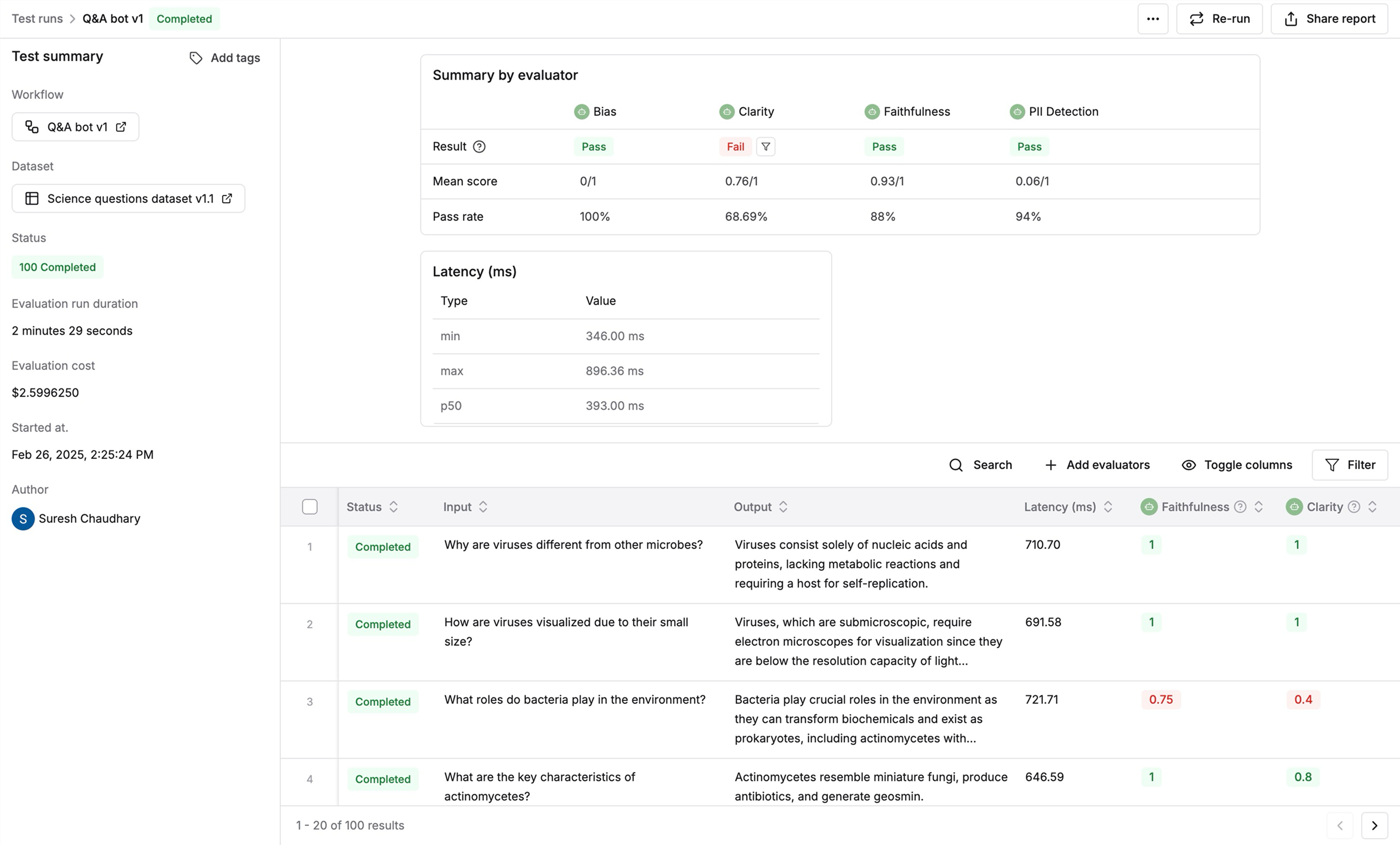Screen dimensions: 1400x845
Task: Expand the Output column sort options
Action: pos(786,506)
